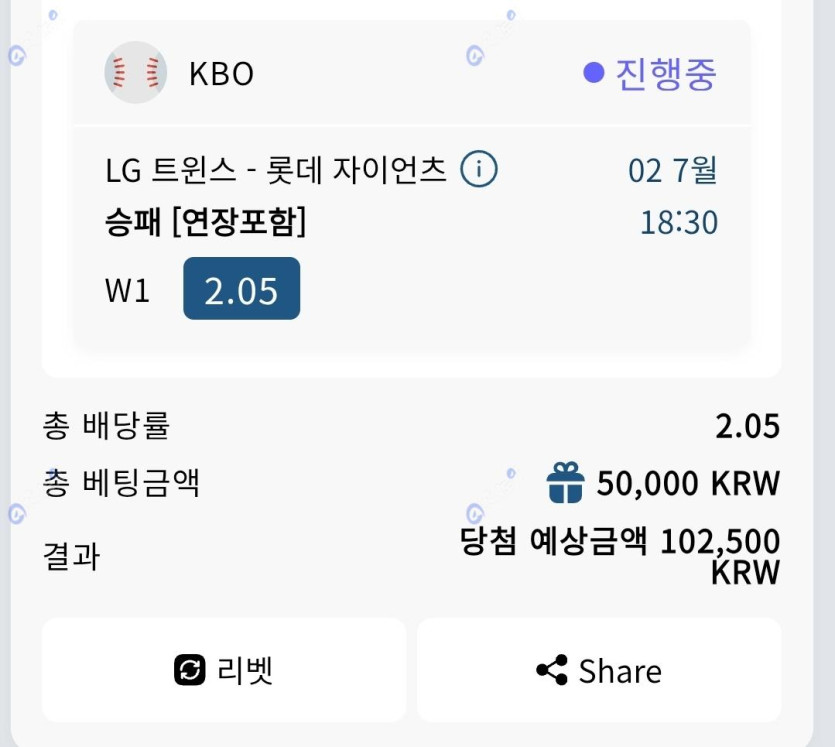Click the KBO league label
This screenshot has width=835, height=747.
(x=221, y=74)
